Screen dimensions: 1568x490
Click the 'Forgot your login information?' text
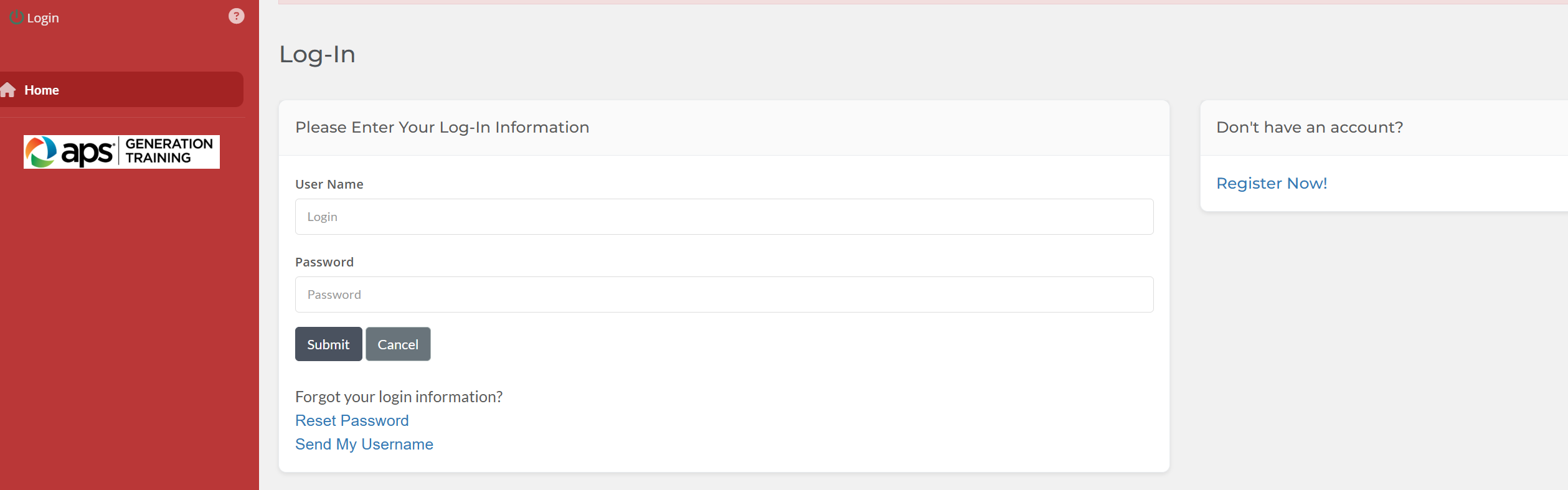[x=399, y=397]
